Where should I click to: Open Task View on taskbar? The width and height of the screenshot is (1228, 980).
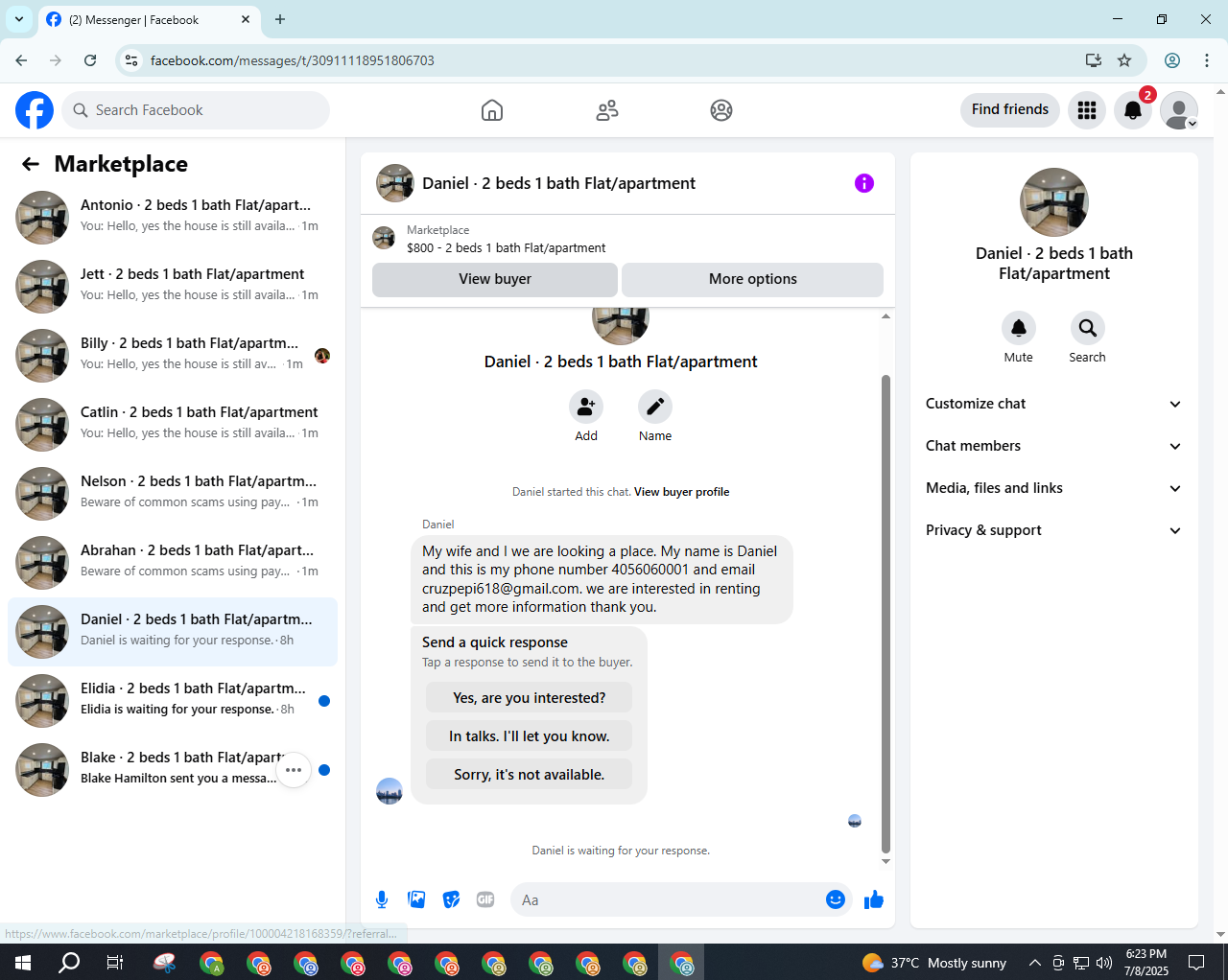[x=115, y=962]
